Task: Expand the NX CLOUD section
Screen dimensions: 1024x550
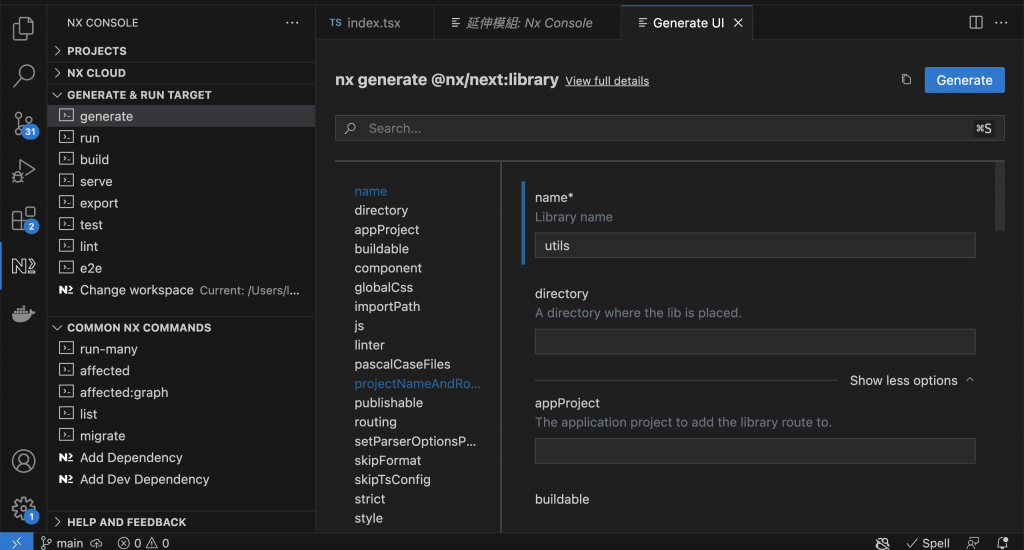Action: click(x=96, y=73)
